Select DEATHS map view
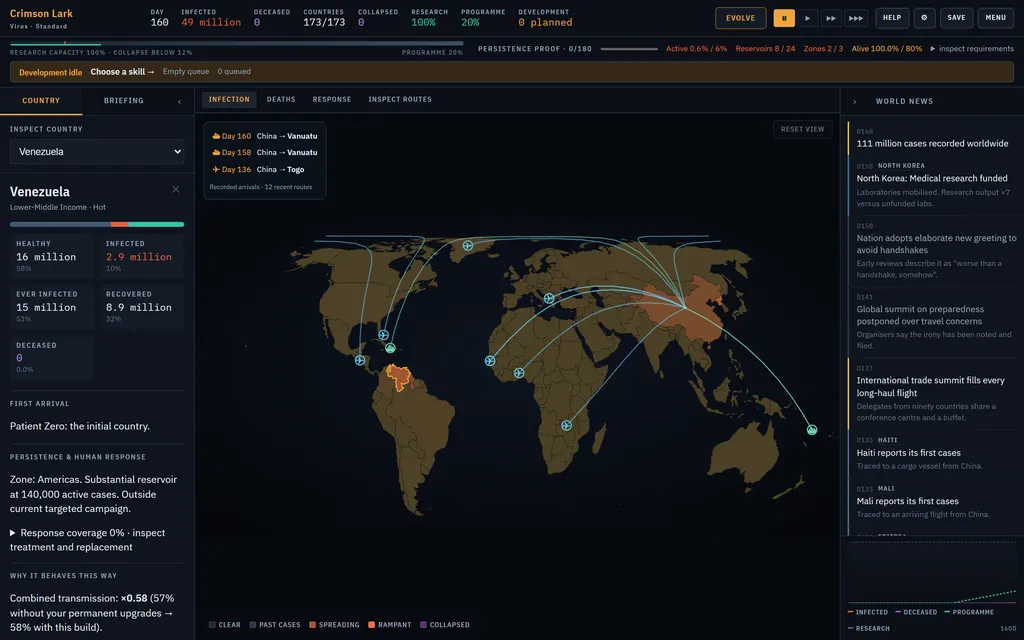 tap(281, 99)
